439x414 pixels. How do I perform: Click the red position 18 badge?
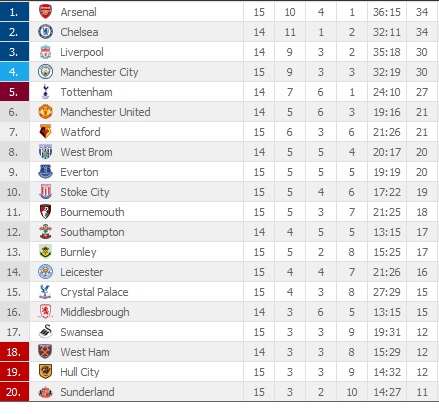[x=14, y=352]
